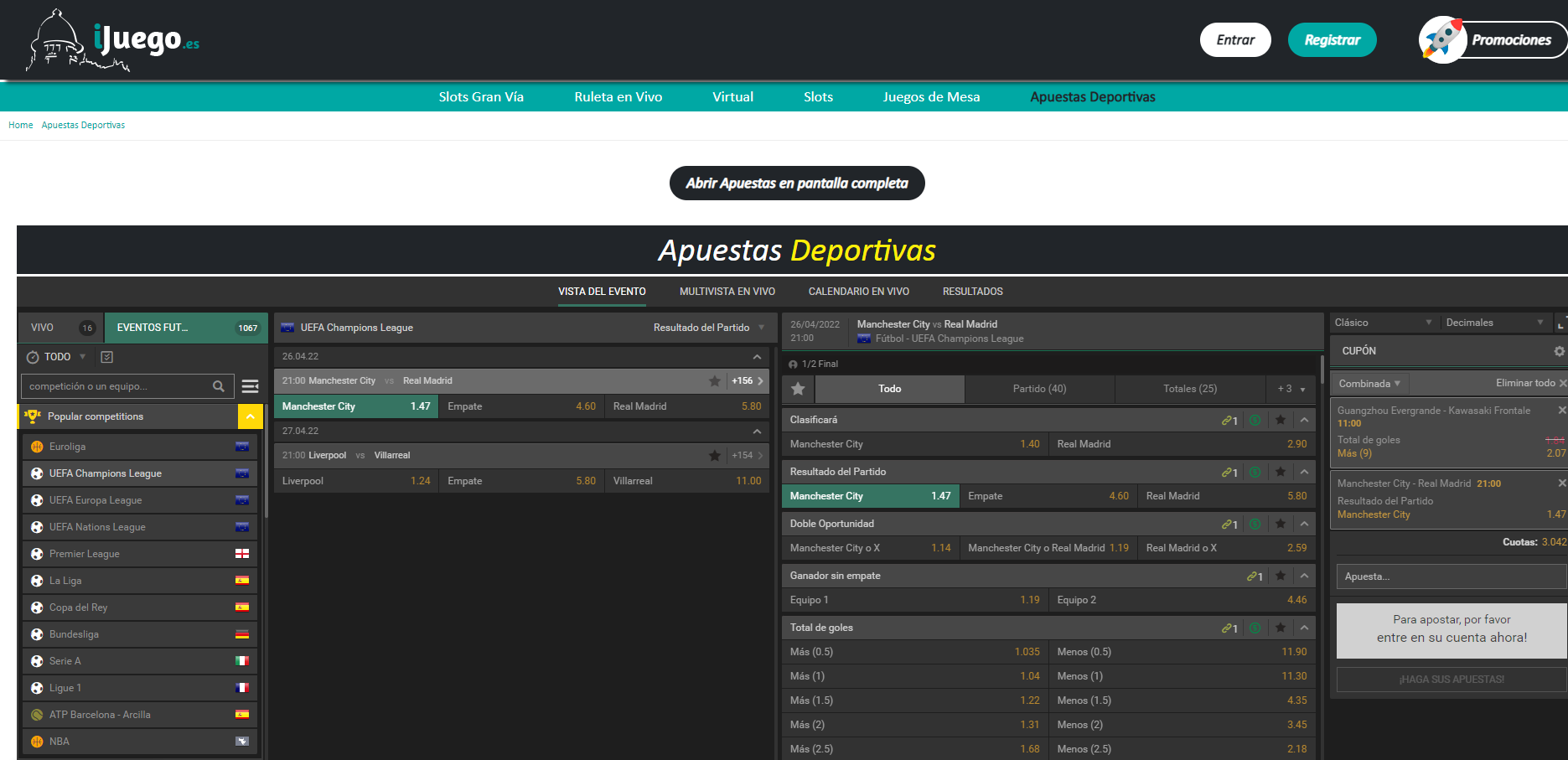
Task: Toggle Empate 4.60 in Resultado del Partido market
Action: pos(1048,496)
